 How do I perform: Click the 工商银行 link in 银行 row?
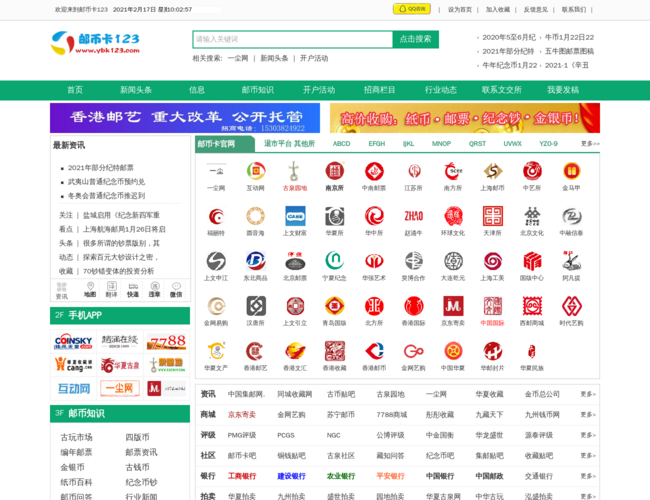click(242, 476)
